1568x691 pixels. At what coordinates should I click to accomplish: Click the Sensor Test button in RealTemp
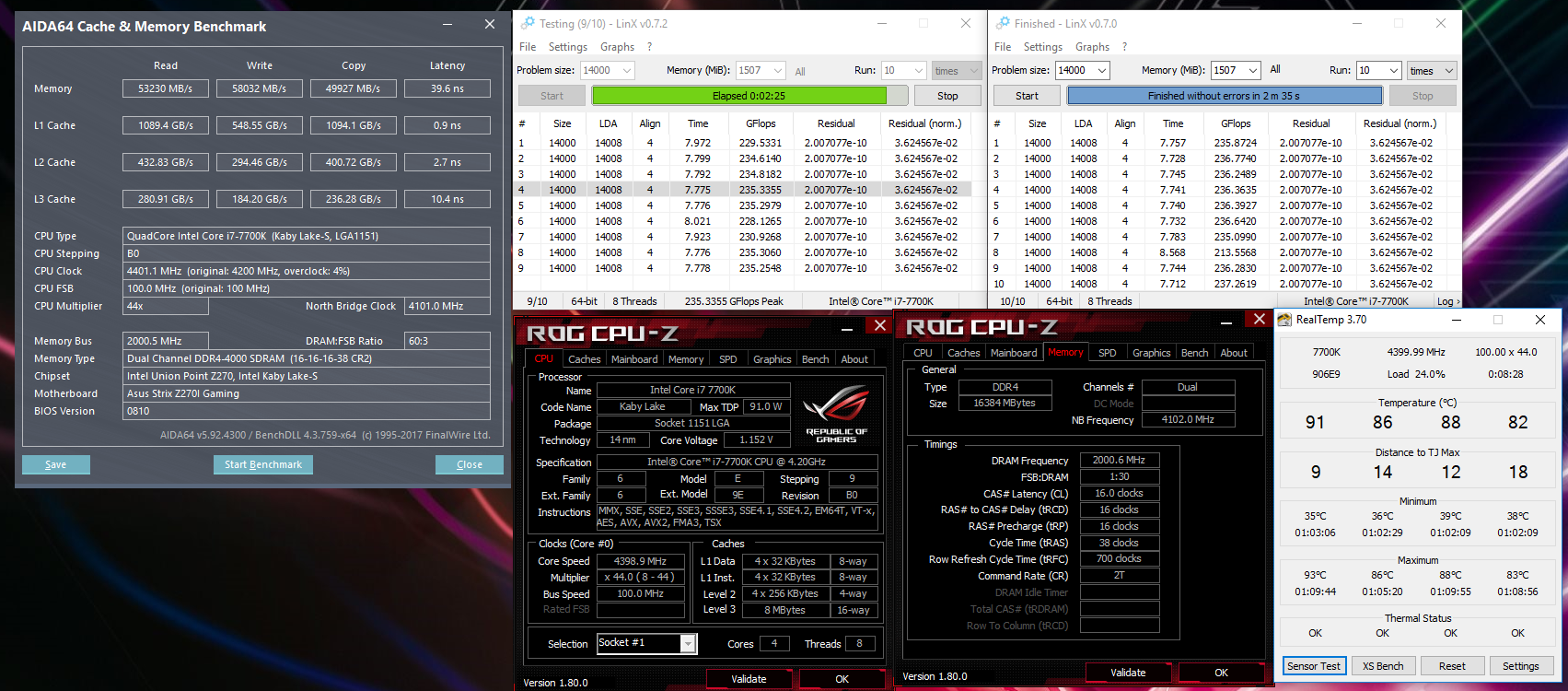1314,666
